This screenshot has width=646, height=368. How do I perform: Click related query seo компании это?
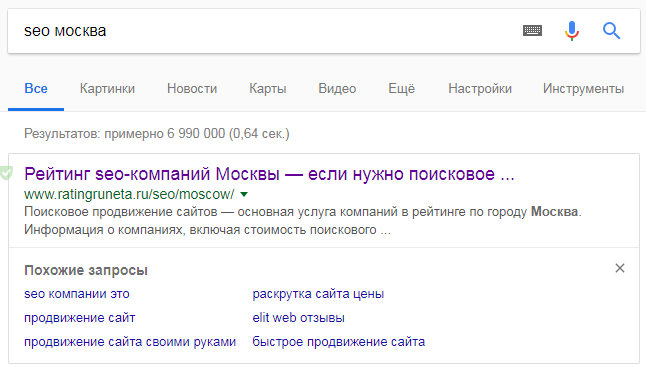point(77,294)
